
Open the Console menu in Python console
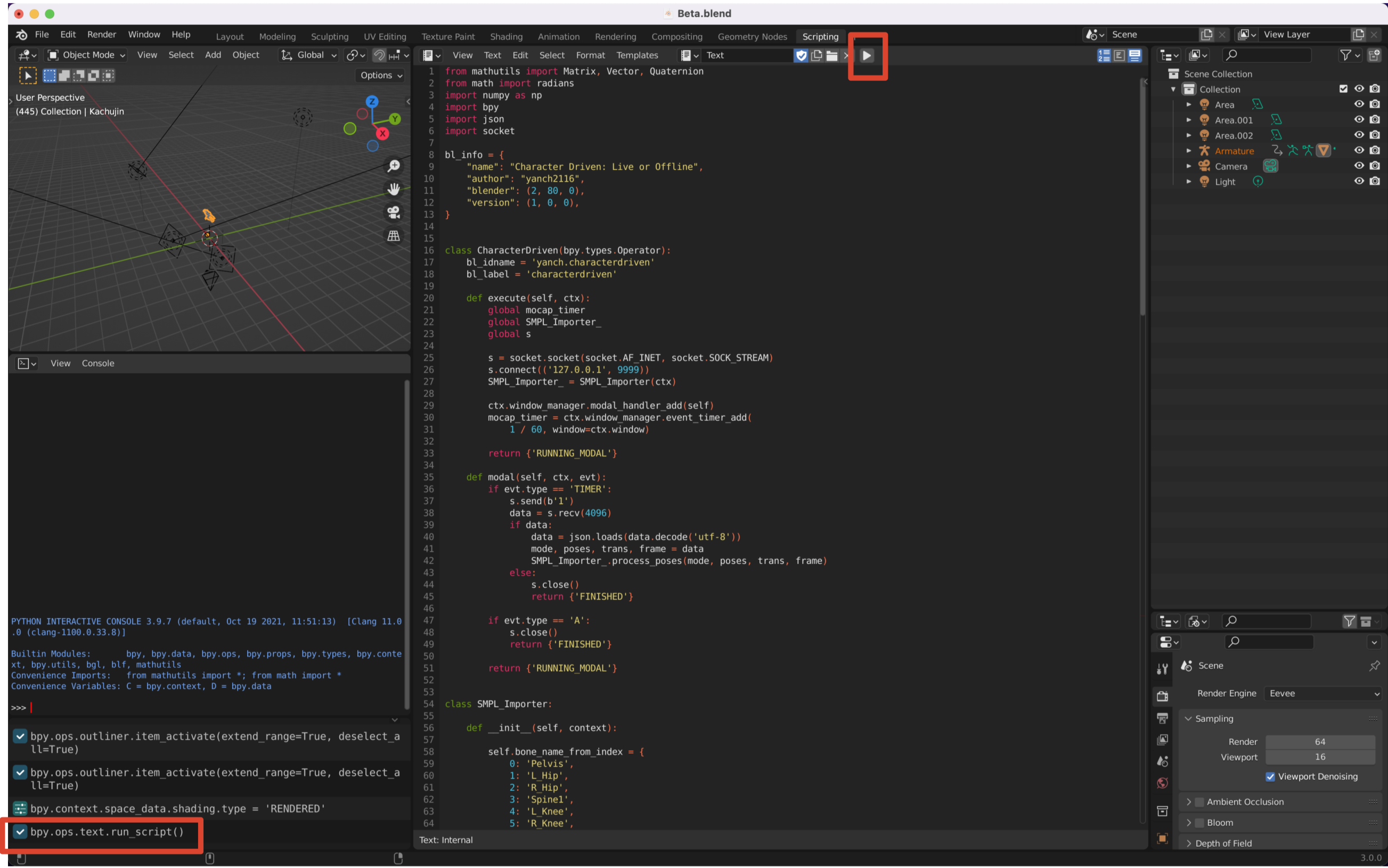pos(97,363)
